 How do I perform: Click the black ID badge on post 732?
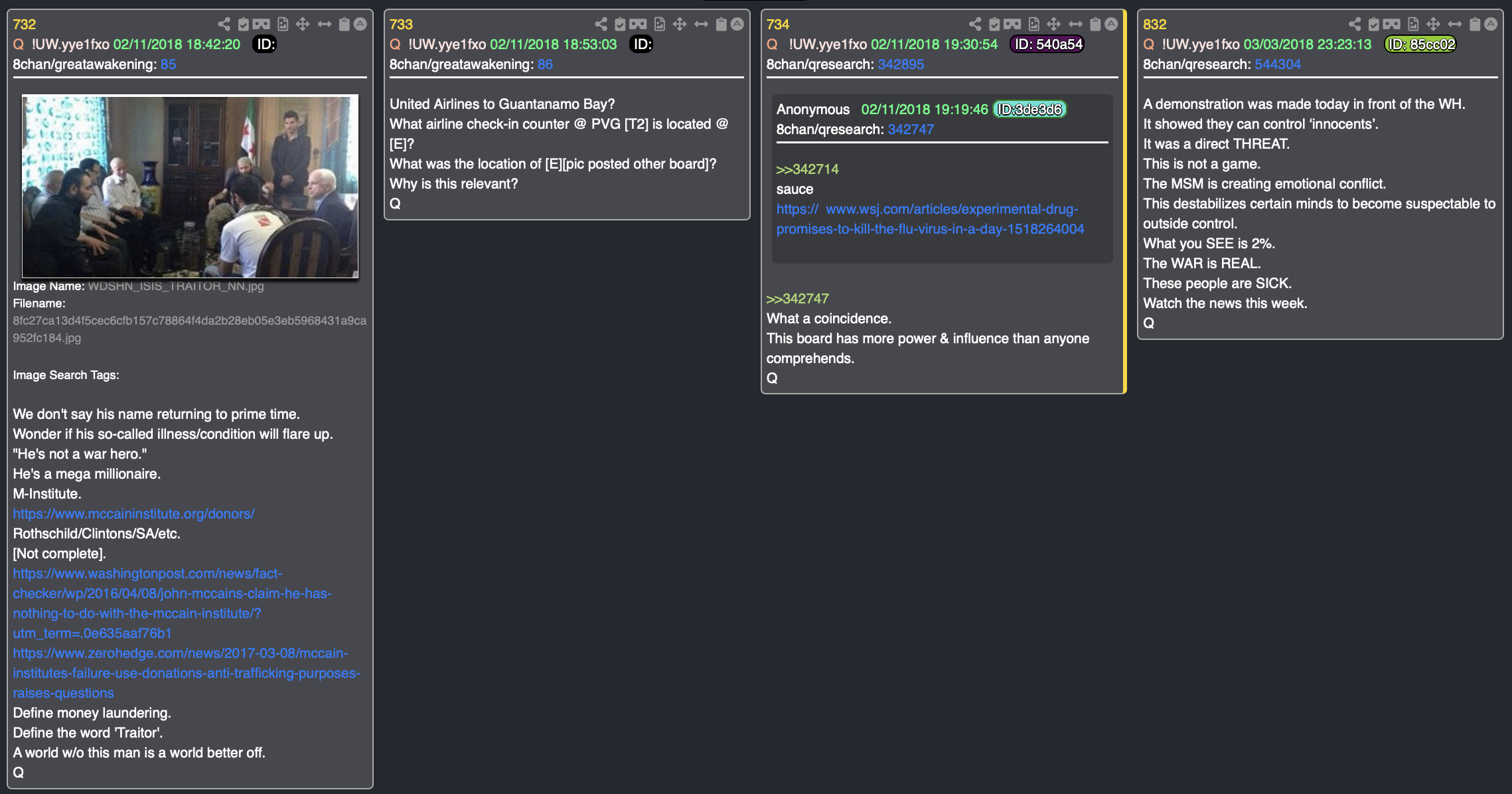[265, 44]
